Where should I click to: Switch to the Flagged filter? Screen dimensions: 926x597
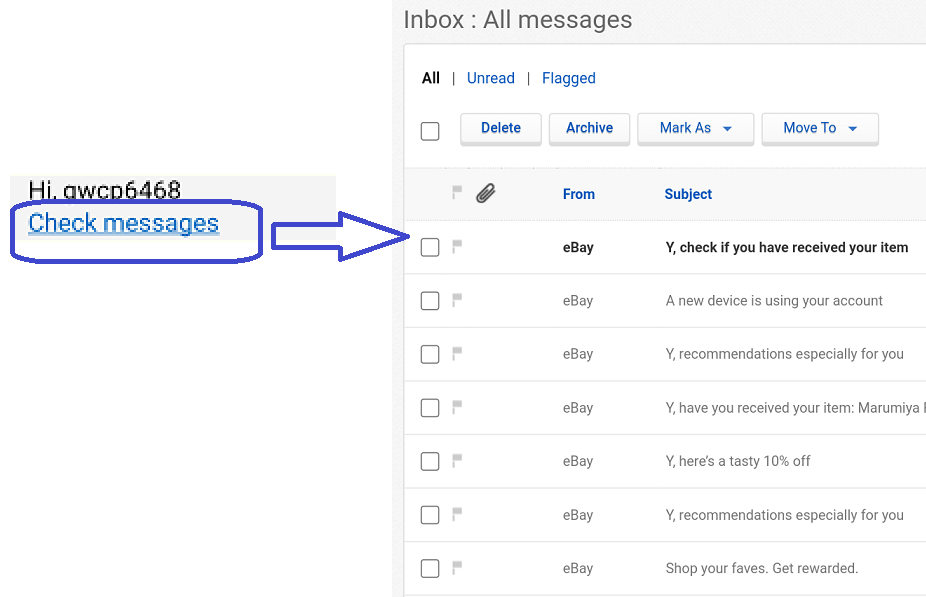[569, 78]
